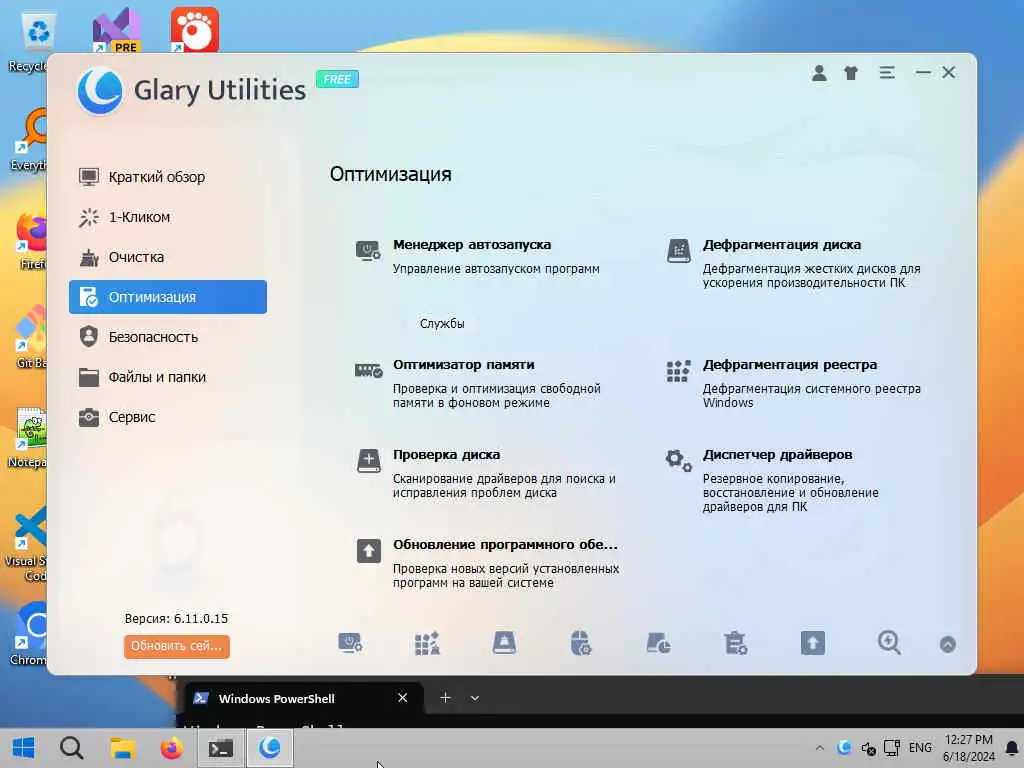Expand the bottom toolbar with the round up-arrow

[948, 645]
